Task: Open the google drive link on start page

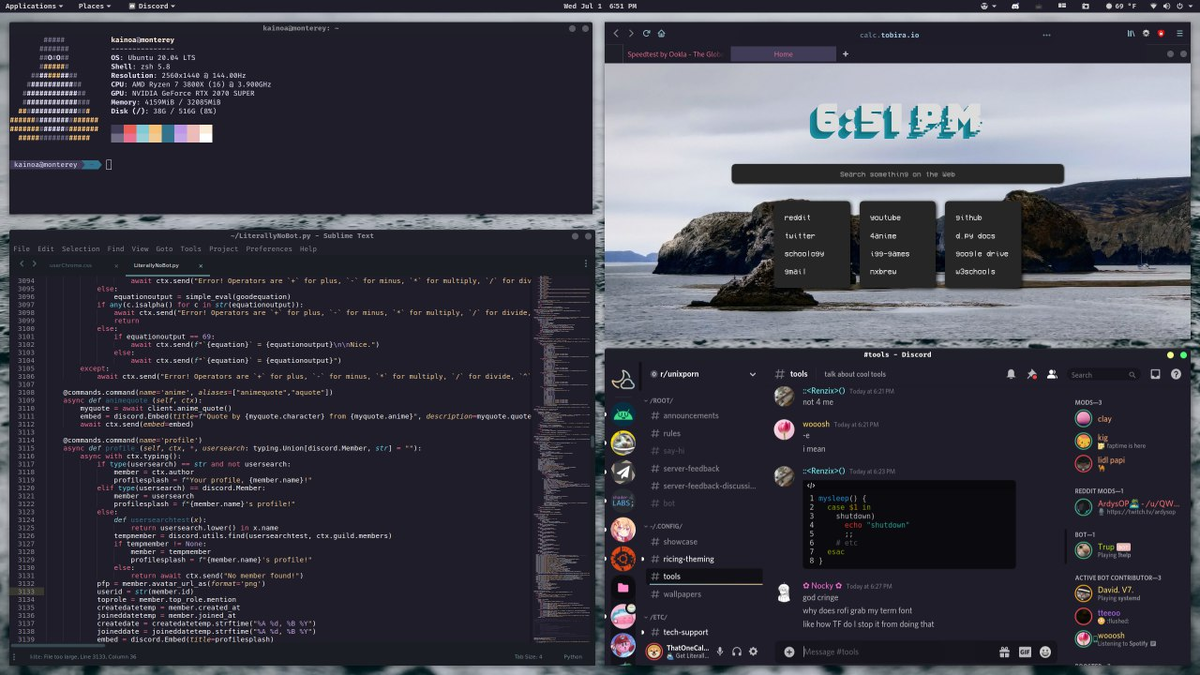Action: (x=982, y=253)
